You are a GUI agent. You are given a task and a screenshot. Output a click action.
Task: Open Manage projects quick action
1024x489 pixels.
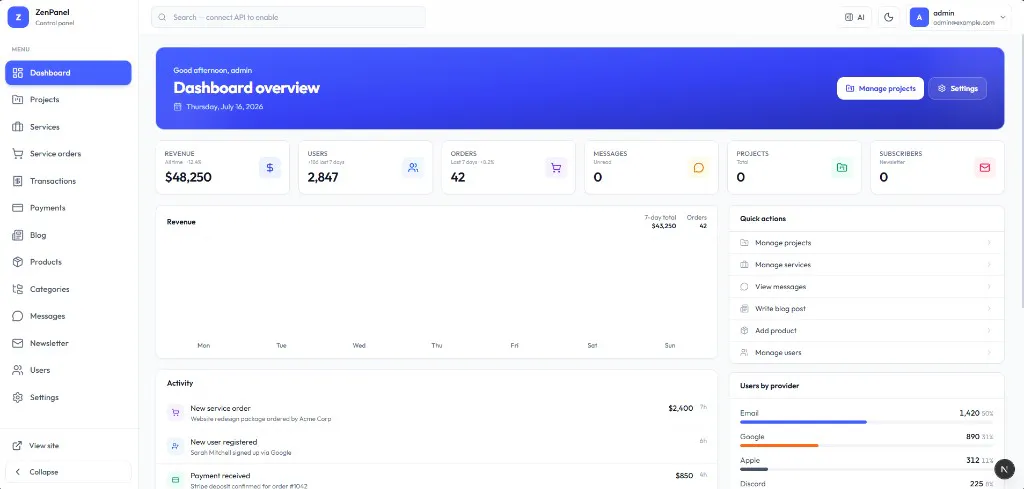click(867, 243)
